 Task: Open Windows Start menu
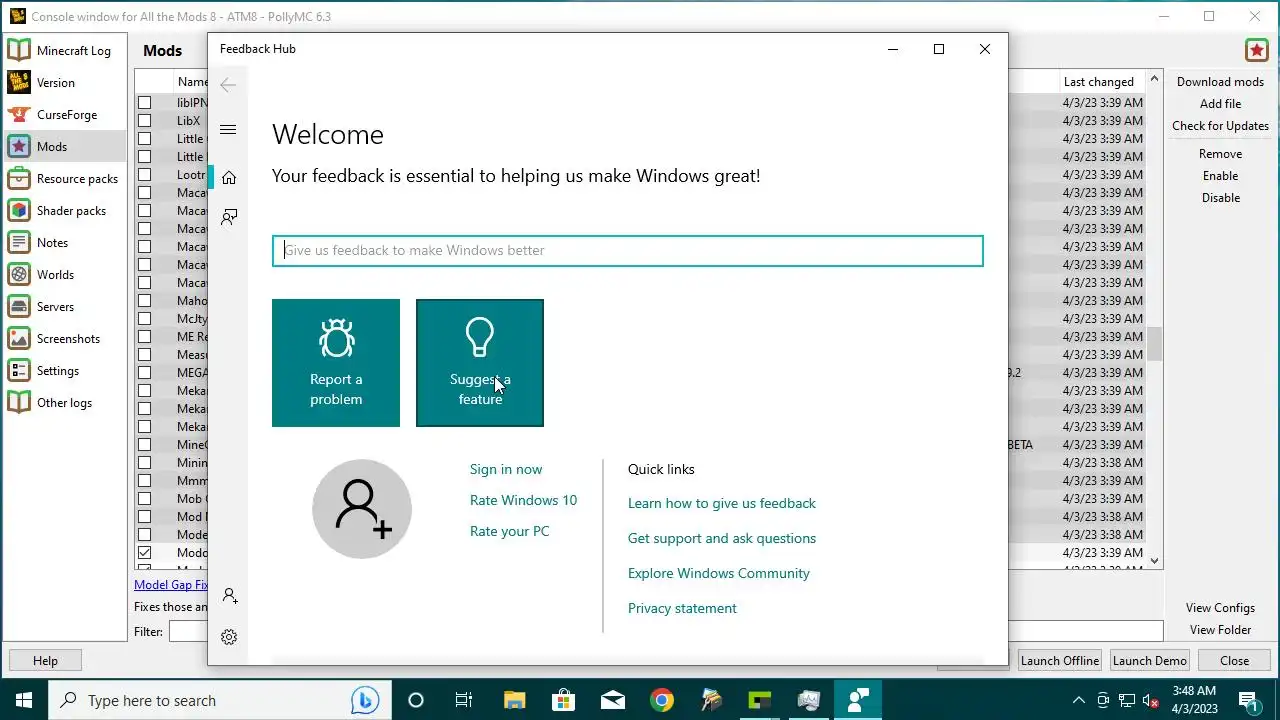[24, 700]
